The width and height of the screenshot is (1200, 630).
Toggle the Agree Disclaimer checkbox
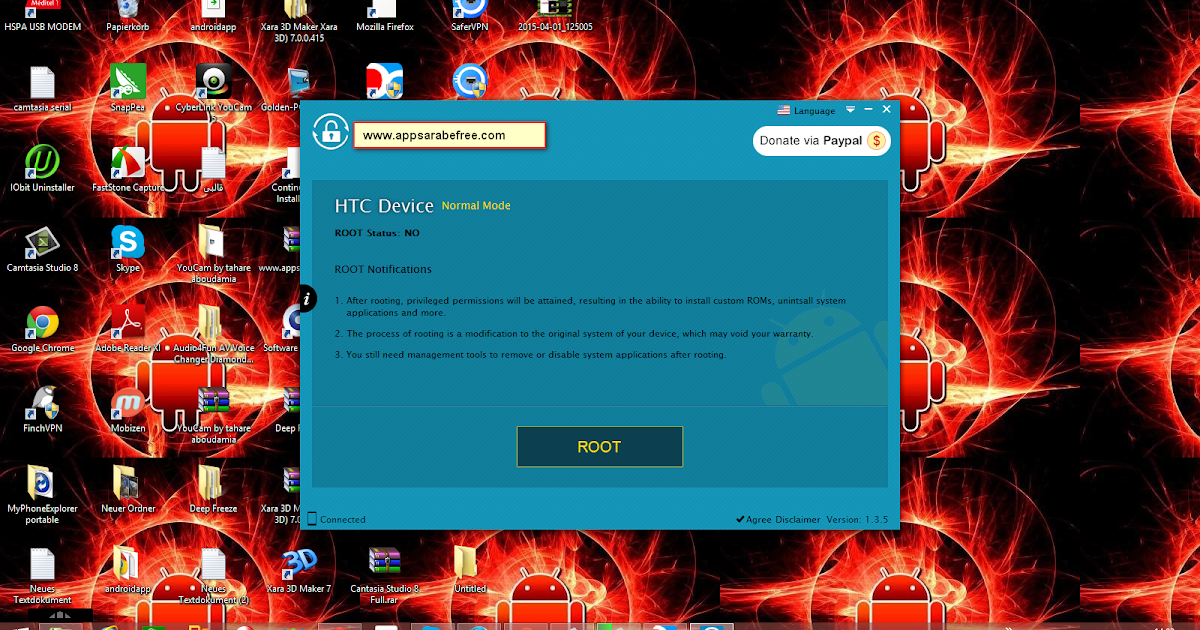click(741, 519)
